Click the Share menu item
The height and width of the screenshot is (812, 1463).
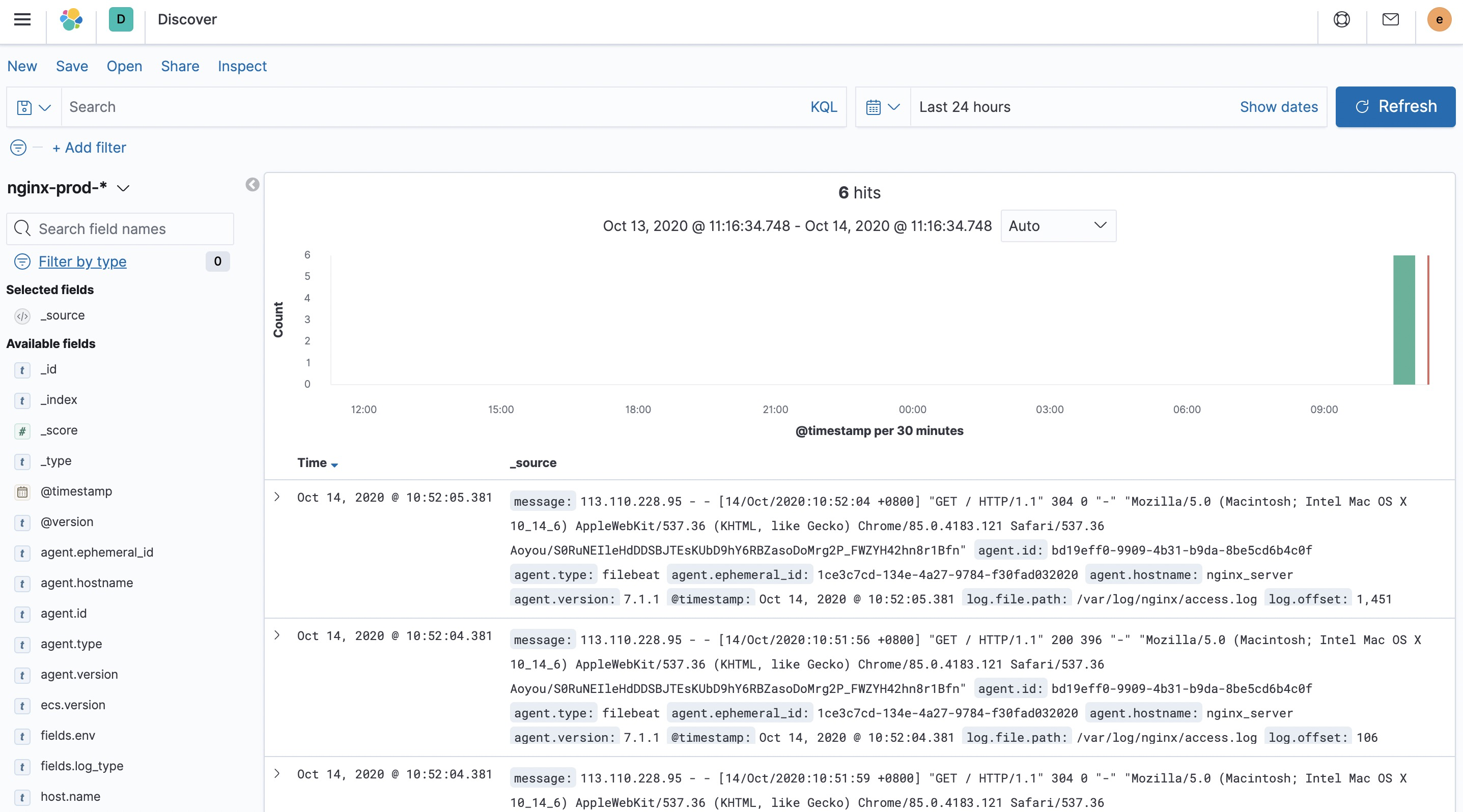pyautogui.click(x=180, y=66)
